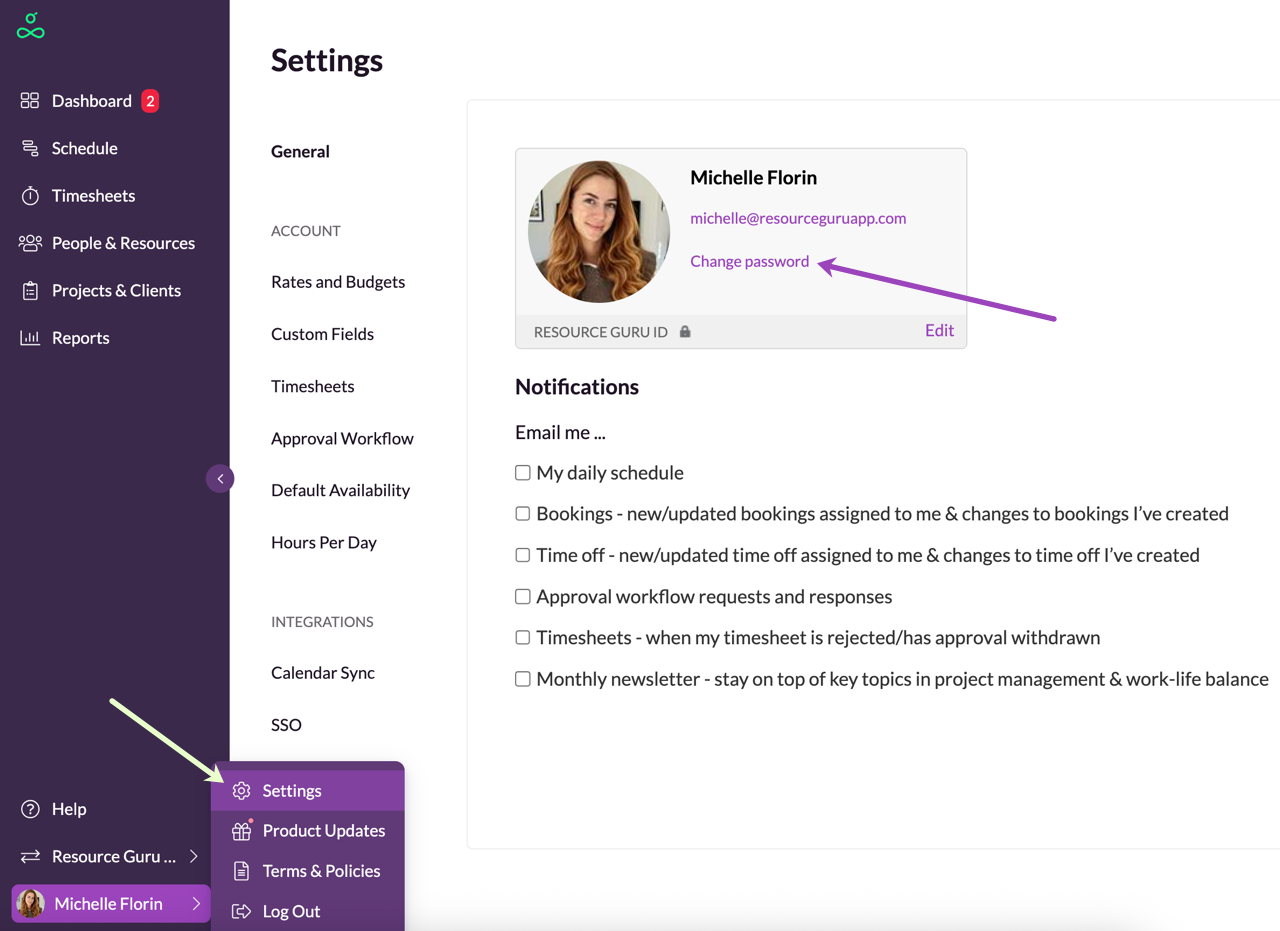Click Edit on the profile card
This screenshot has height=931, width=1280.
(x=939, y=331)
